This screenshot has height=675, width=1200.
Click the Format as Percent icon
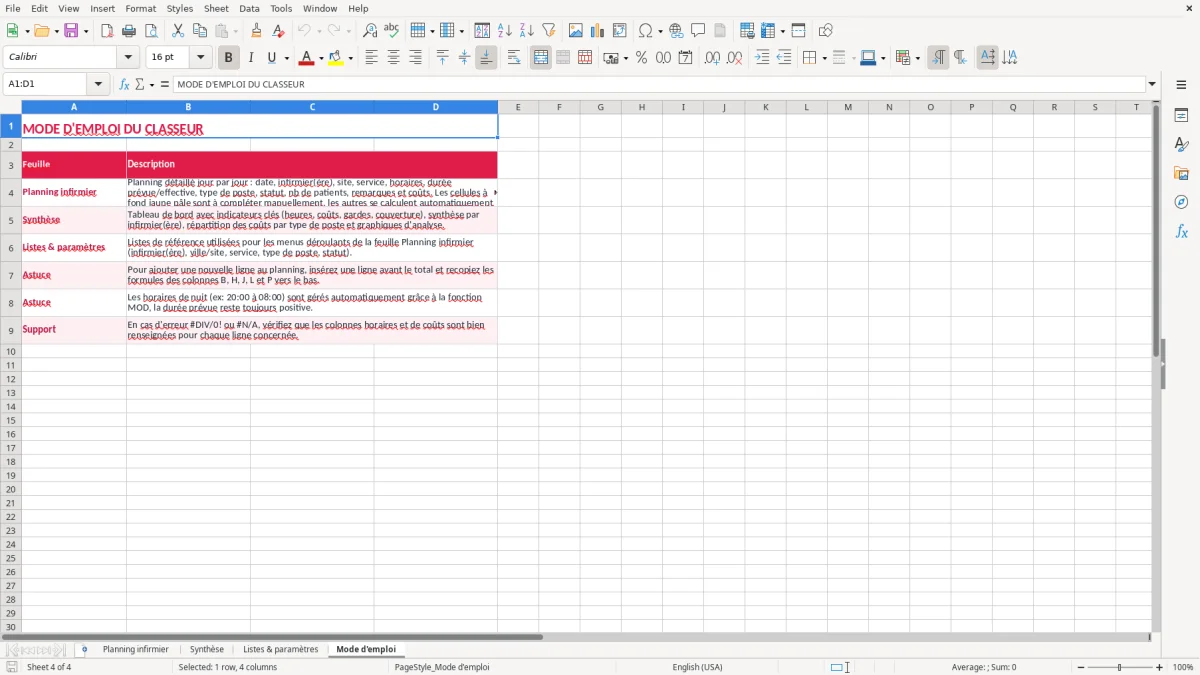(x=641, y=58)
